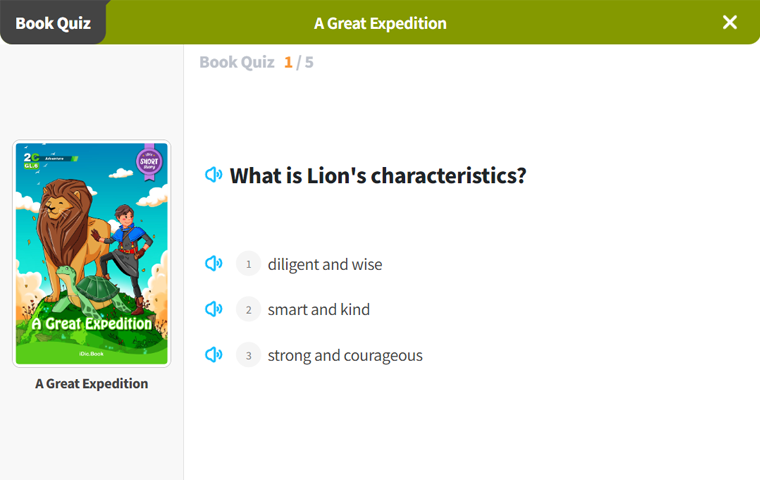This screenshot has width=760, height=480.
Task: Select the numbered circle for option 2
Action: [248, 309]
